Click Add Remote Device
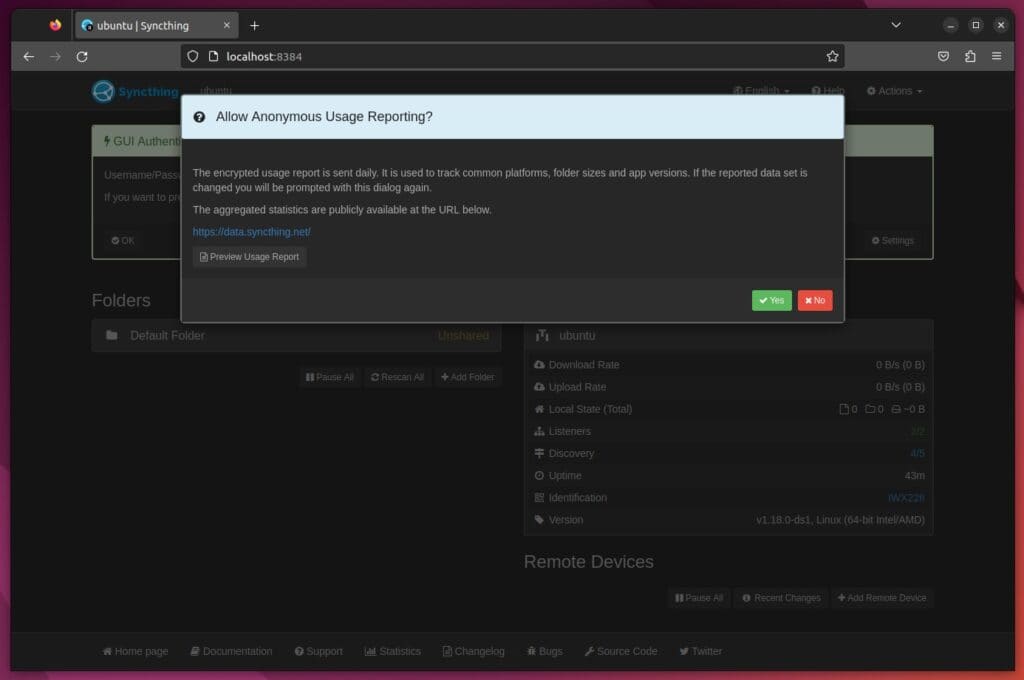This screenshot has width=1024, height=680. tap(882, 598)
